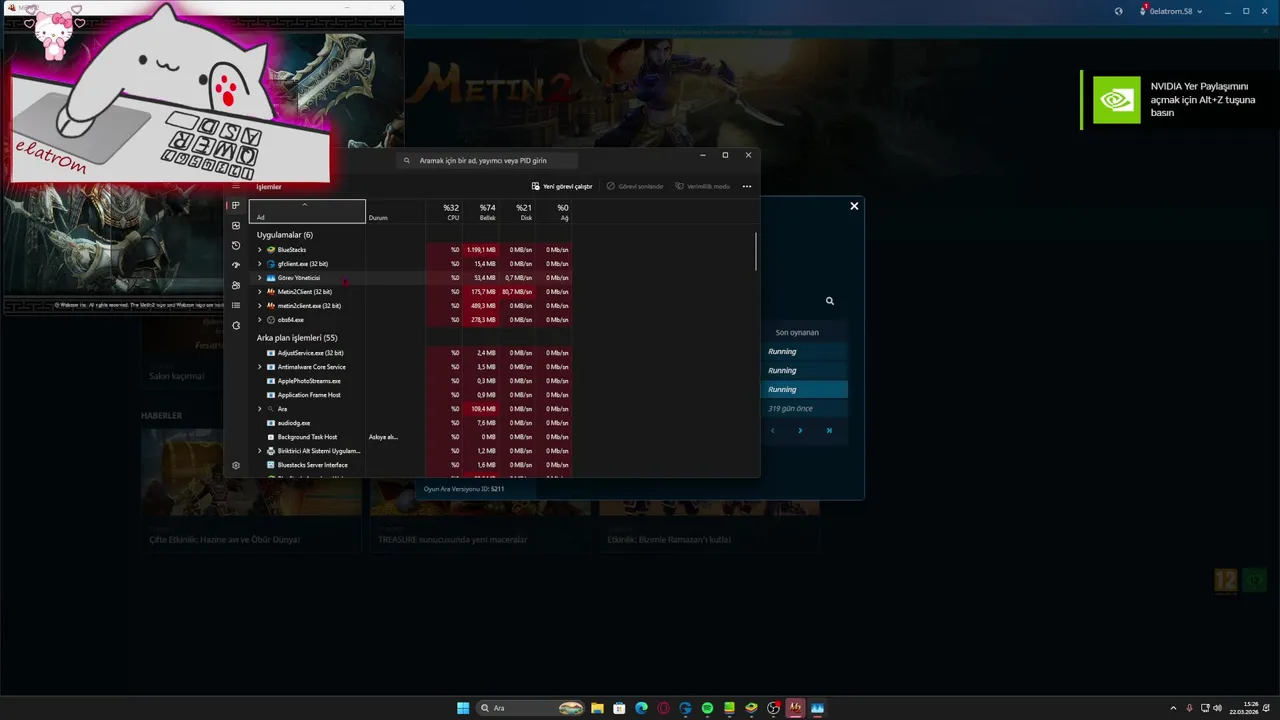Image resolution: width=1280 pixels, height=720 pixels.
Task: Open the Details sidebar icon in Task Manager
Action: pos(236,305)
